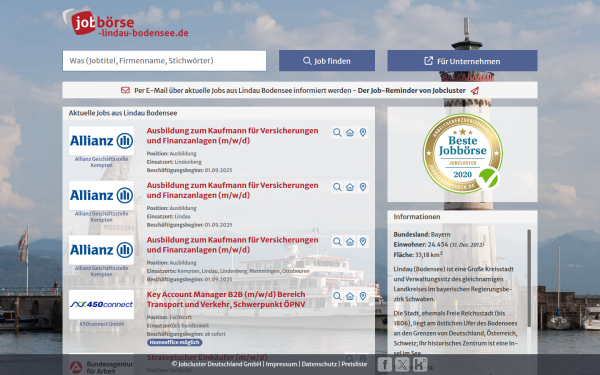Click the Informationen panel scrollbar

point(529,278)
